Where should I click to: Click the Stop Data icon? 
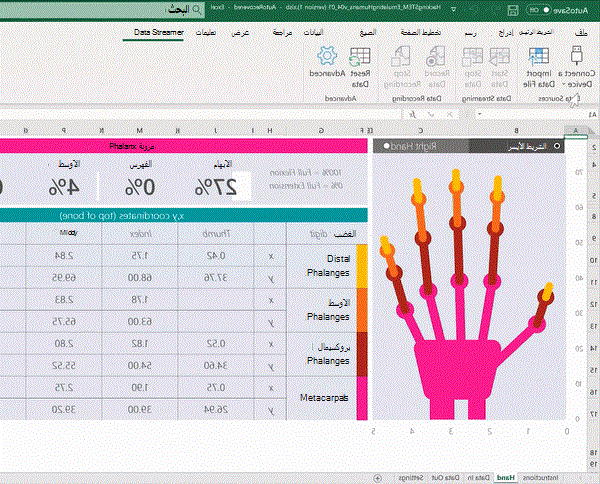click(473, 56)
